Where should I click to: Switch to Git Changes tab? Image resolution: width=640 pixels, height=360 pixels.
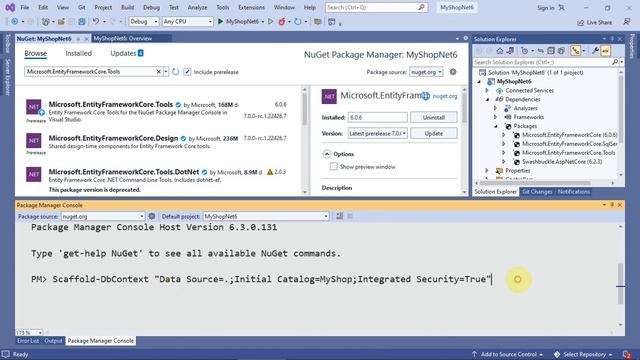click(537, 192)
